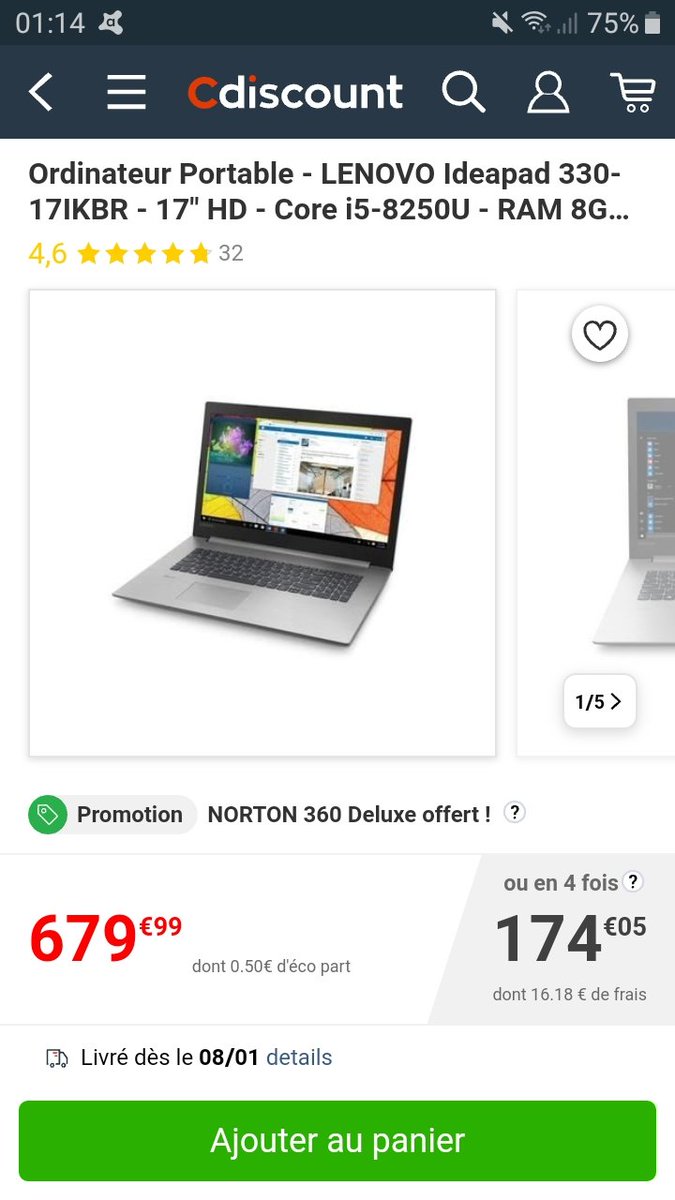Click help icon beside 'ou en 4 fois'
Image resolution: width=675 pixels, height=1200 pixels.
[x=633, y=881]
